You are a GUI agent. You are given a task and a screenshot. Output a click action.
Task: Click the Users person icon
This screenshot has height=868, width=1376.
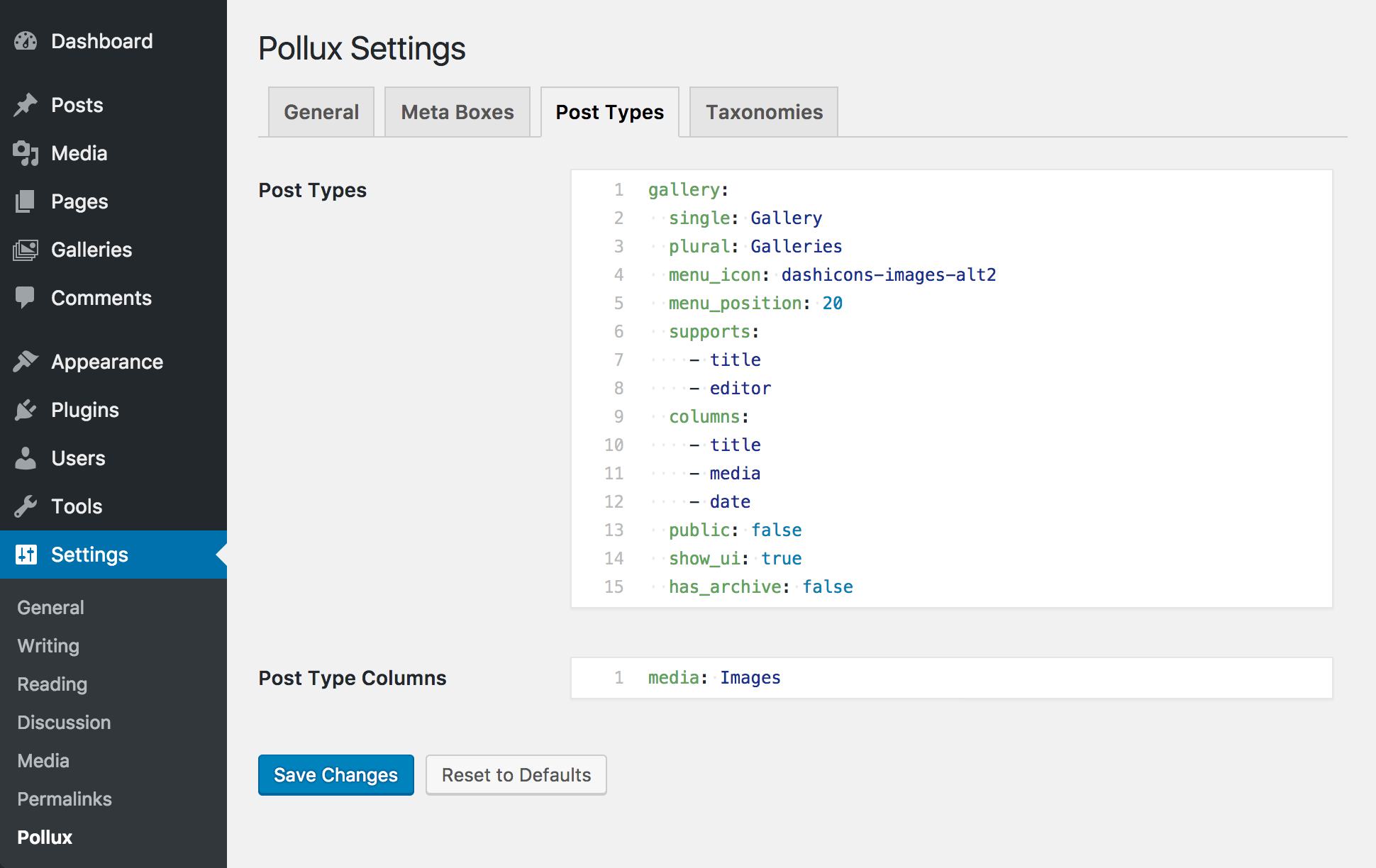coord(26,458)
